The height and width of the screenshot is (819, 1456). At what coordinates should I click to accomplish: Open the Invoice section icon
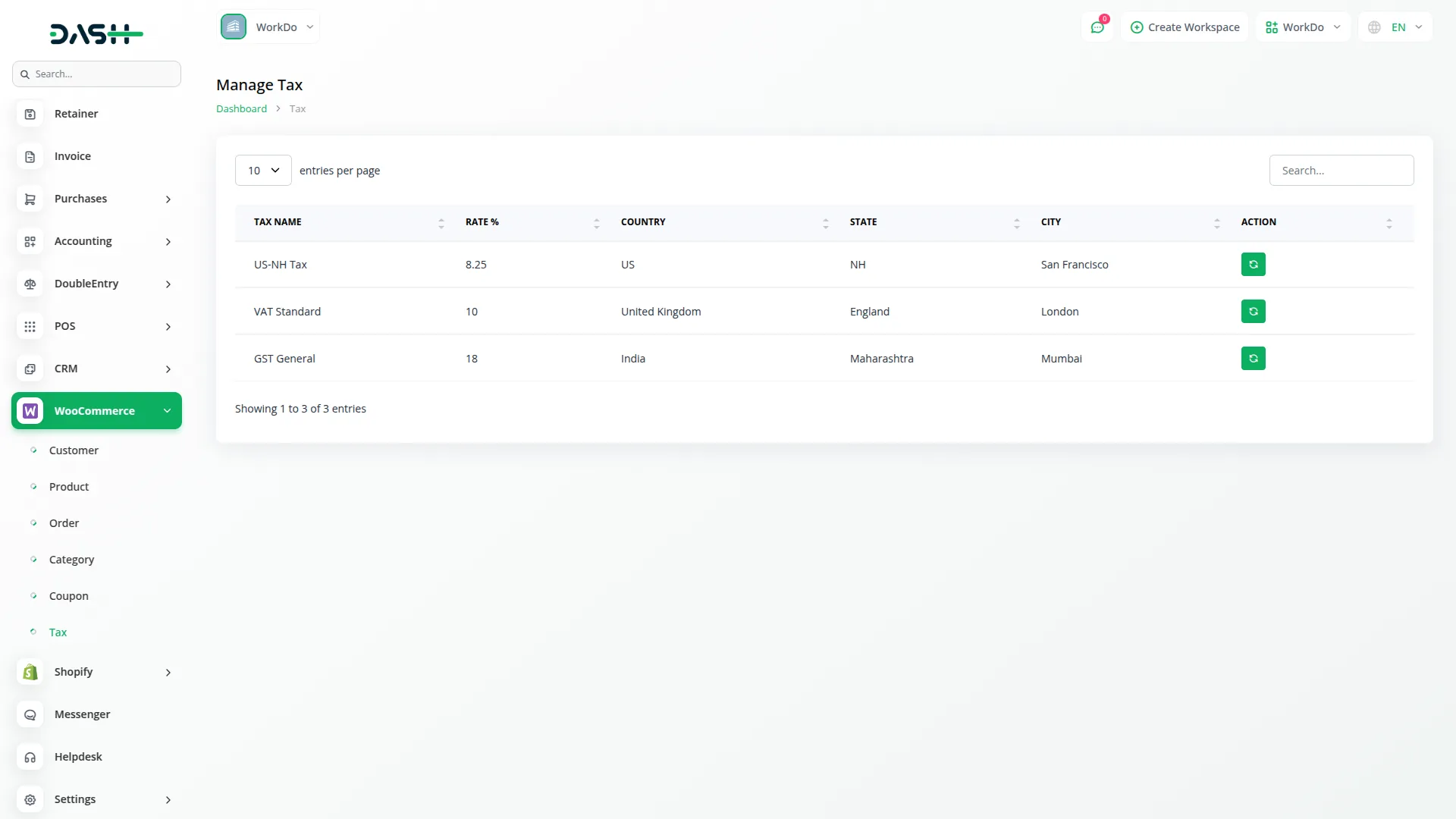click(30, 156)
